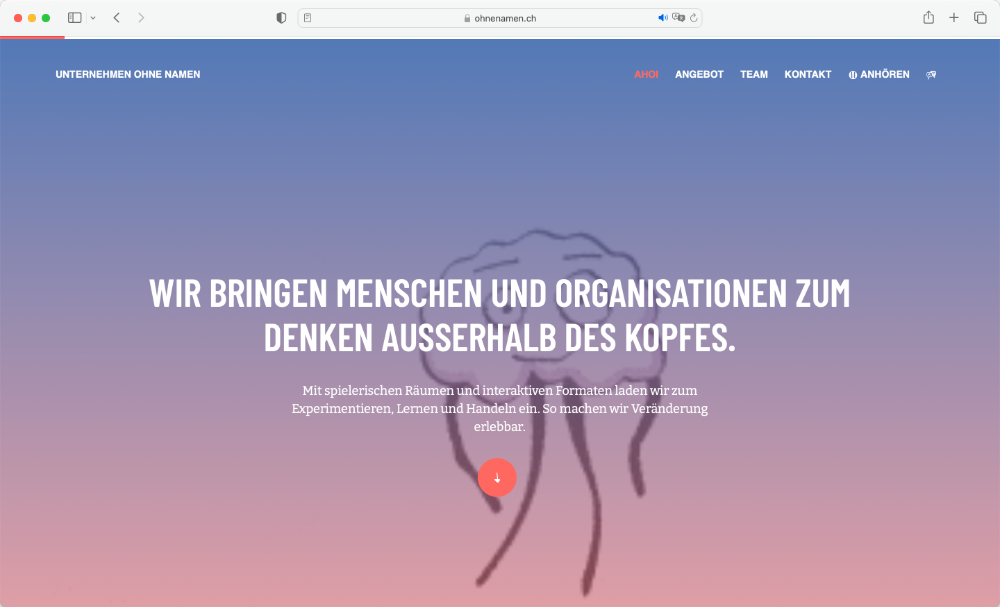Viewport: 1000px width, 607px height.
Task: Click the speech-bubble icon beside ANHÖREN
Action: [931, 74]
